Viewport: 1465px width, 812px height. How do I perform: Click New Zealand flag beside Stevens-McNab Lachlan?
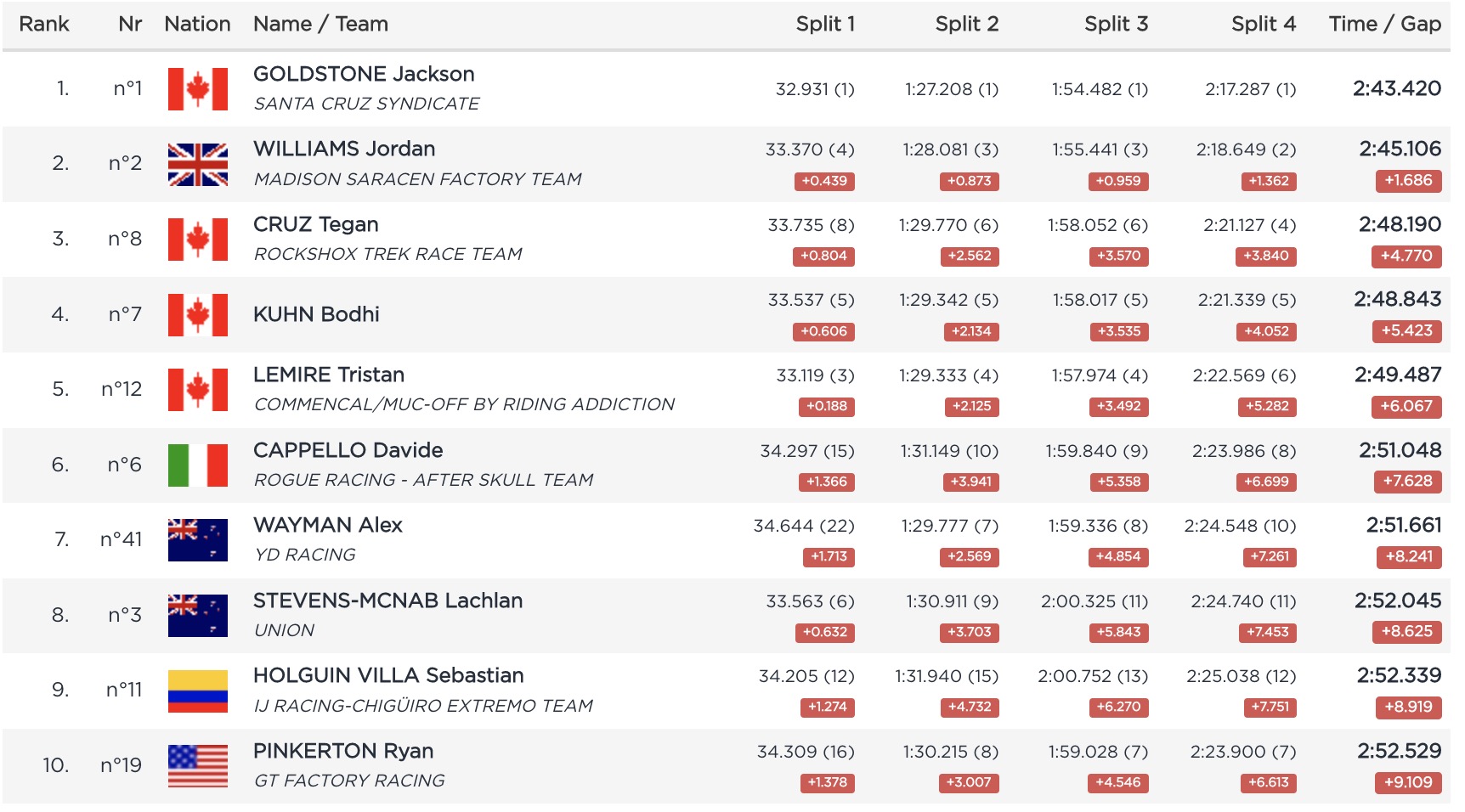(x=197, y=616)
